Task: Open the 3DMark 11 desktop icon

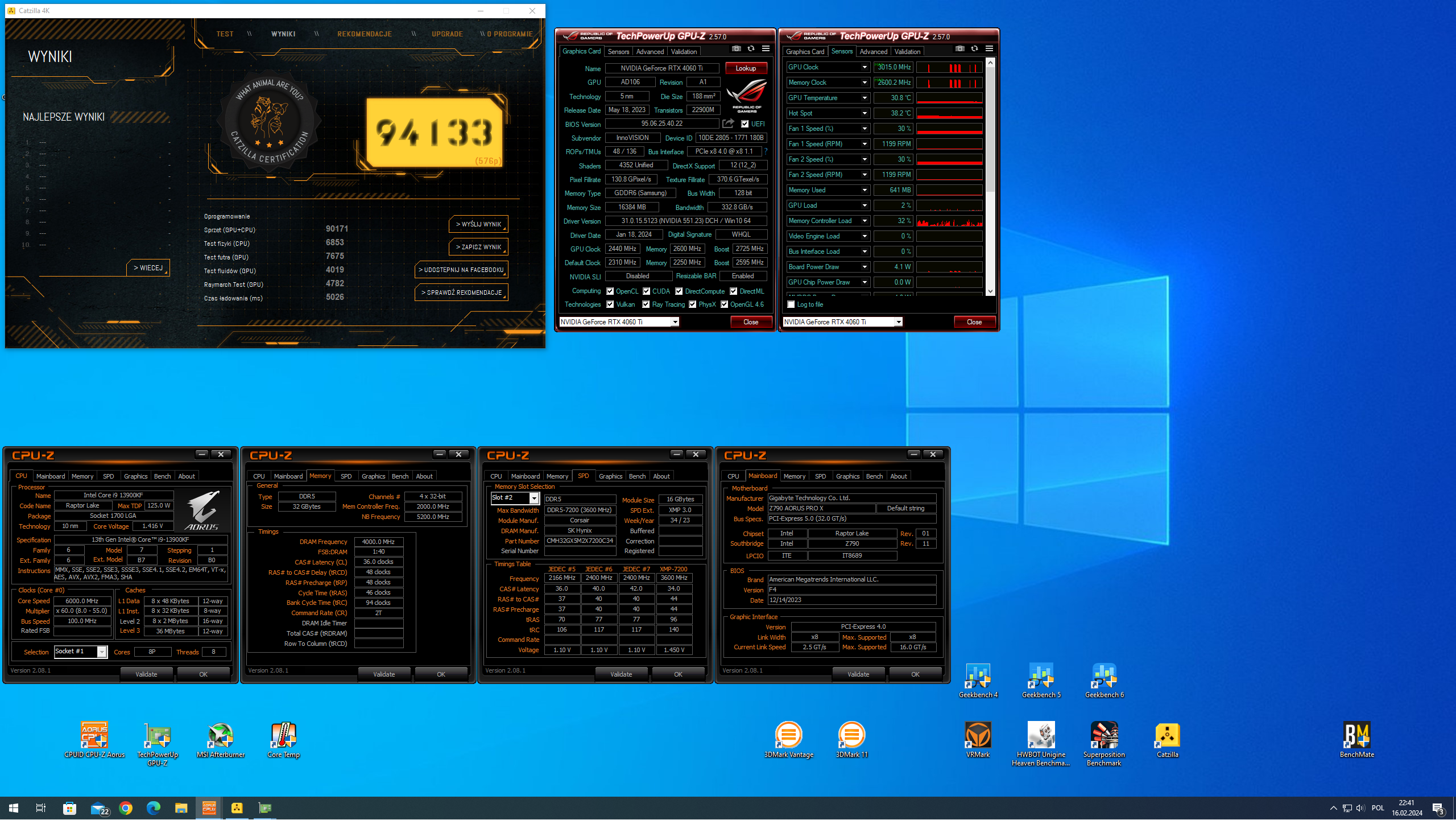Action: click(851, 740)
